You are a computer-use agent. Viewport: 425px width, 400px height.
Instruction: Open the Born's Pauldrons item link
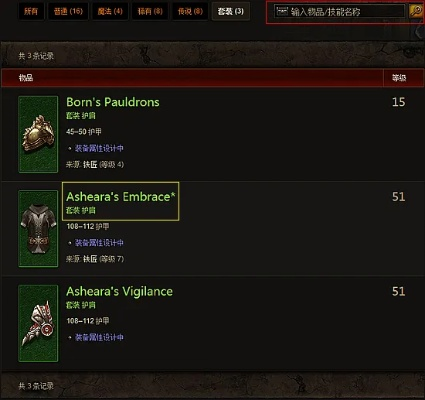click(x=113, y=102)
